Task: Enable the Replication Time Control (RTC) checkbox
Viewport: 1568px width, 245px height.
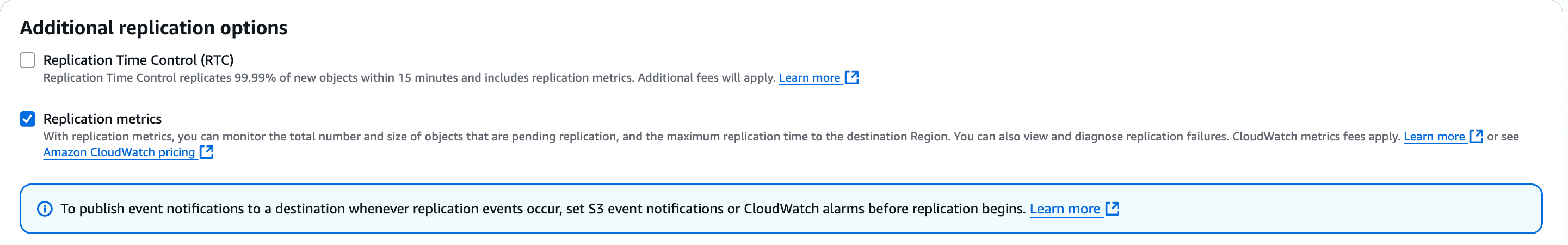Action: click(x=27, y=60)
